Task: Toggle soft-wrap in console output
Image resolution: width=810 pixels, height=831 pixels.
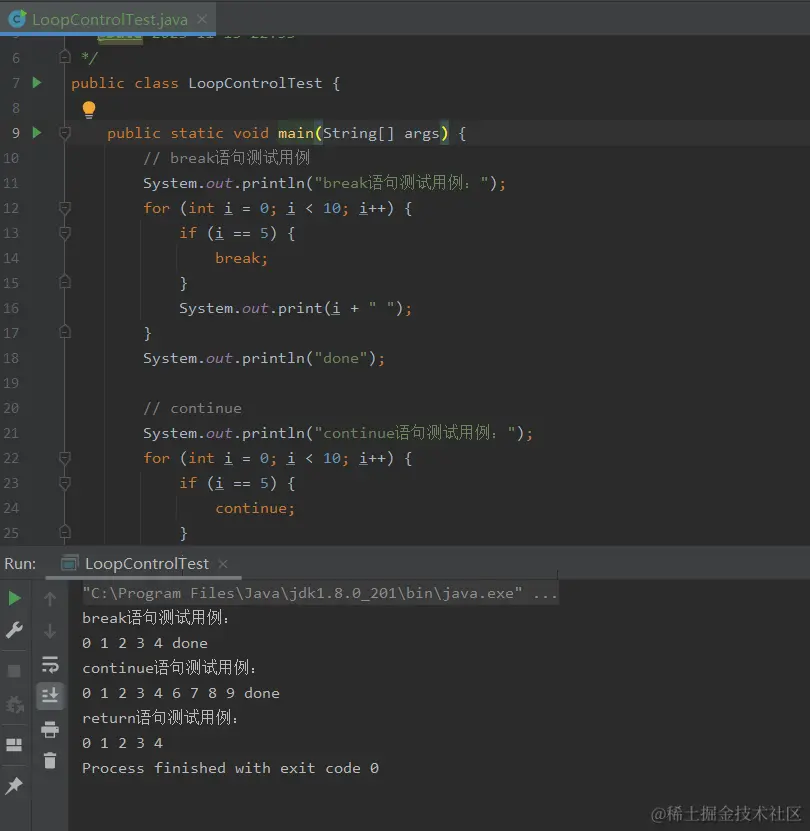Action: (x=50, y=664)
